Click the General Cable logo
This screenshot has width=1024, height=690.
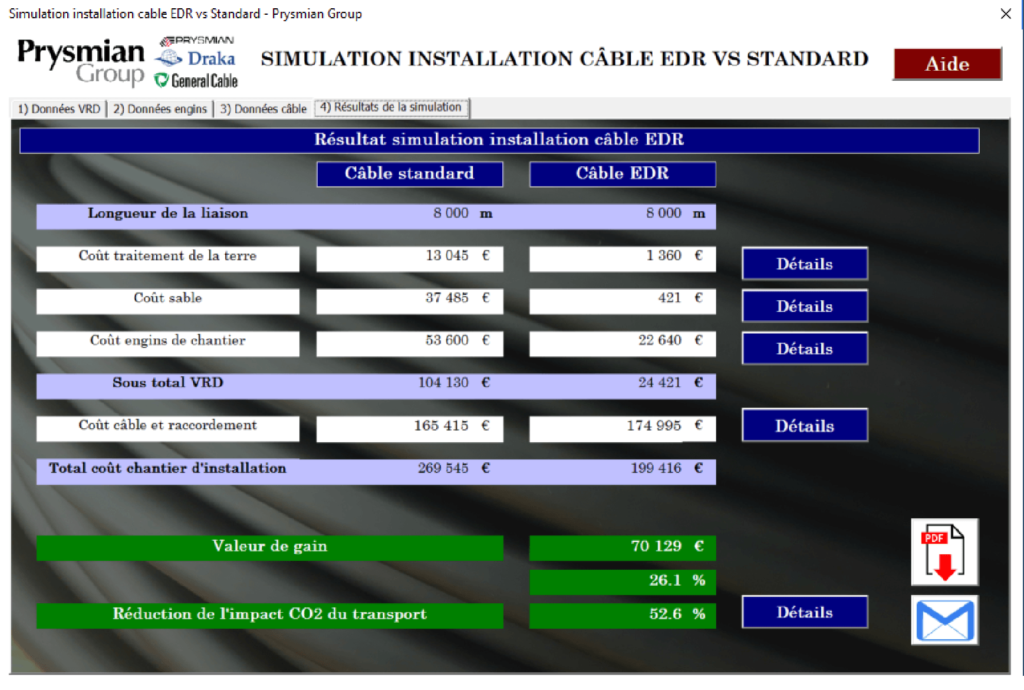[195, 80]
